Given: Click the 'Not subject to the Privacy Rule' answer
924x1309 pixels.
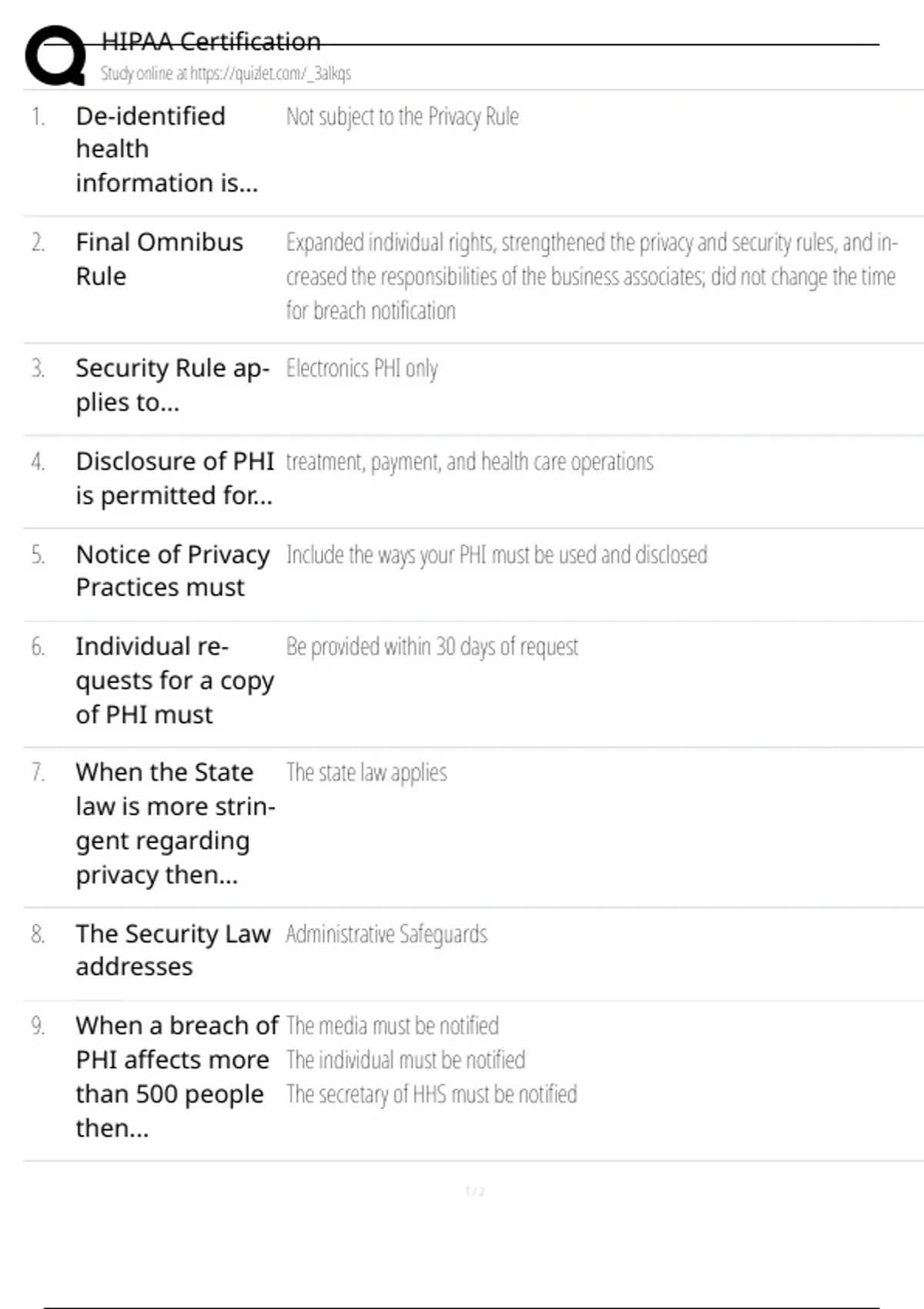Looking at the screenshot, I should (402, 116).
